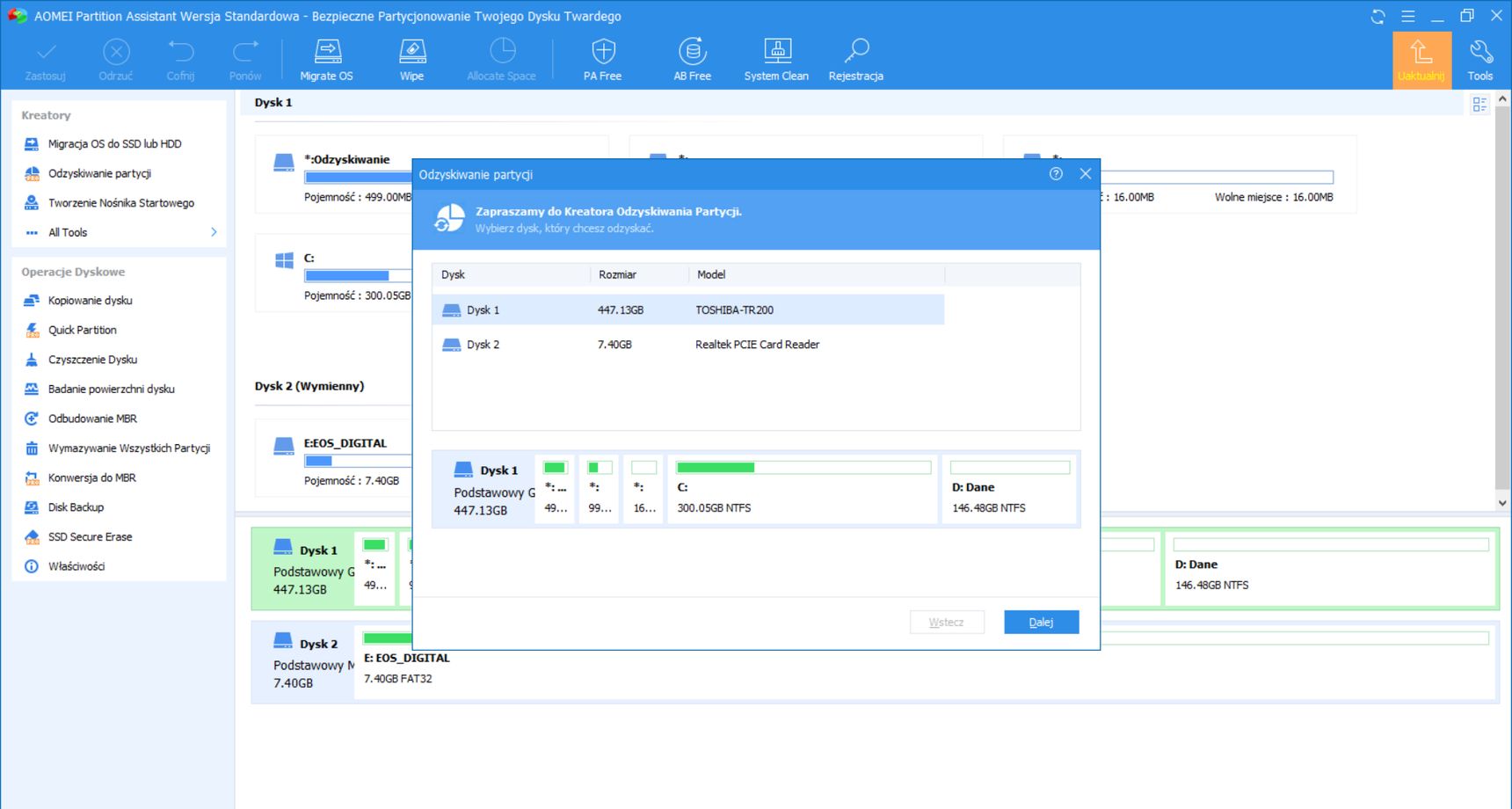Launch System Clean from toolbar
Viewport: 1512px width, 809px height.
776,60
